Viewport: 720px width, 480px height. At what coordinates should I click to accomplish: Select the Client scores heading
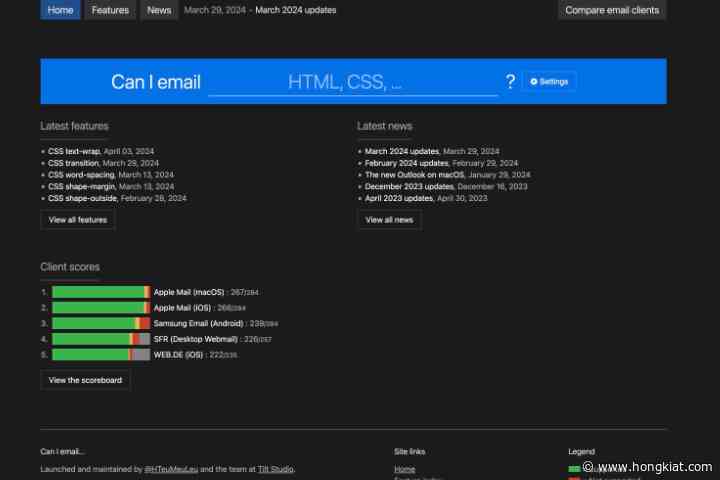(x=70, y=267)
